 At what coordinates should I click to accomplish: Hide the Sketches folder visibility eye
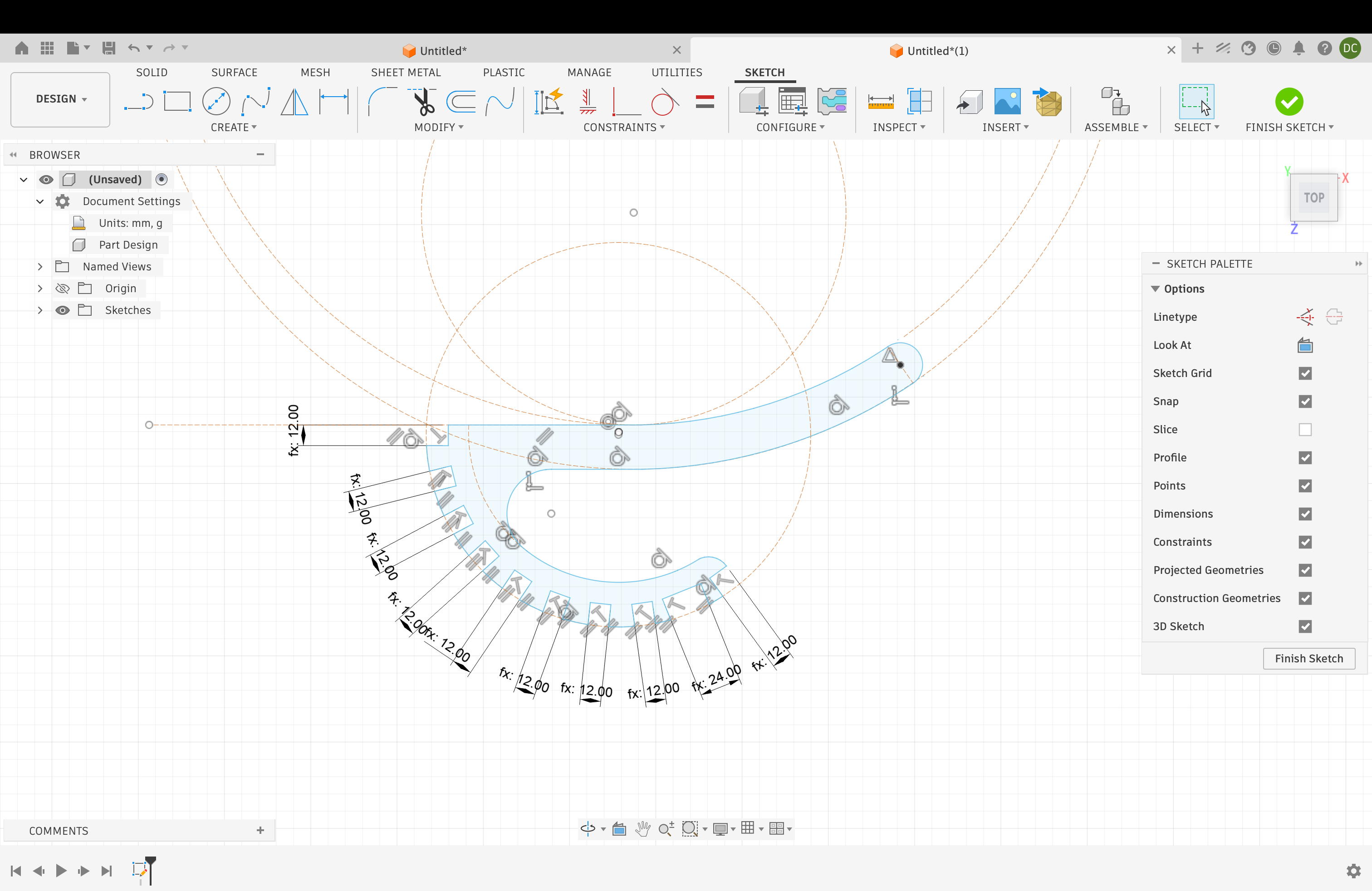(62, 310)
